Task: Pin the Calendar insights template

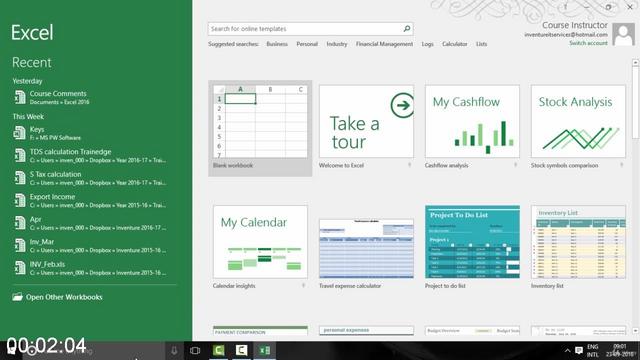Action: point(303,286)
